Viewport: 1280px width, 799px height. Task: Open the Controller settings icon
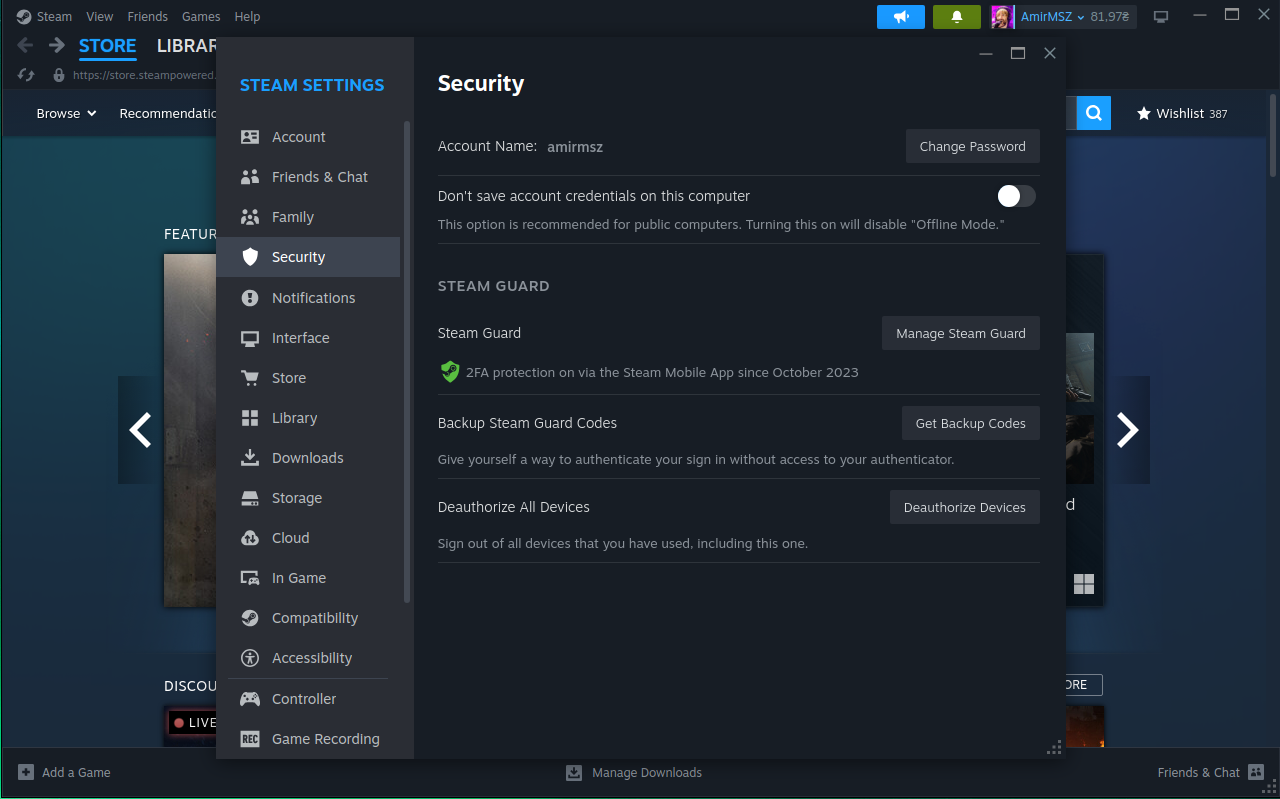[250, 699]
